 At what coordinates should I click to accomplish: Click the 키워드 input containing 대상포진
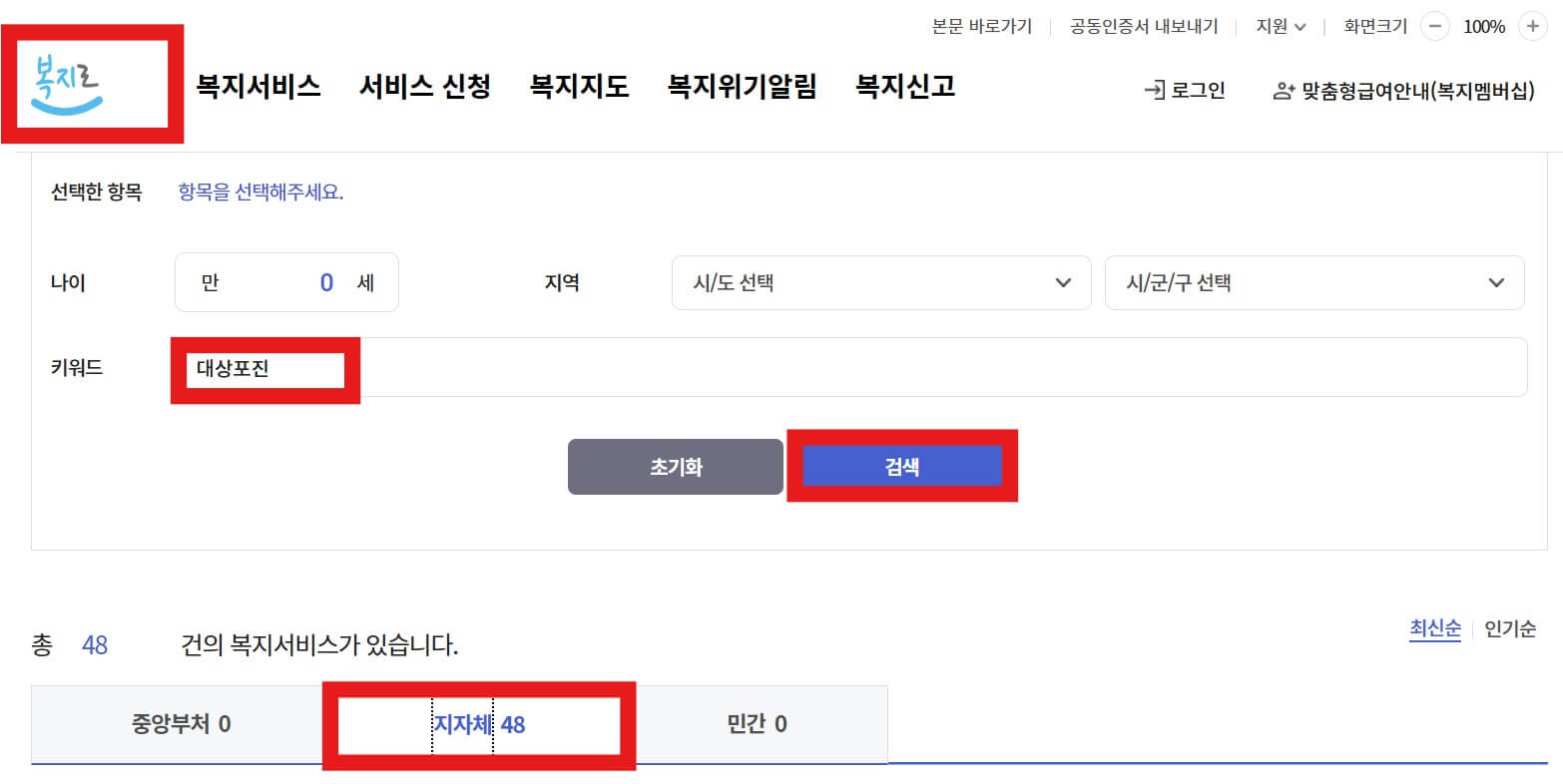[x=263, y=368]
